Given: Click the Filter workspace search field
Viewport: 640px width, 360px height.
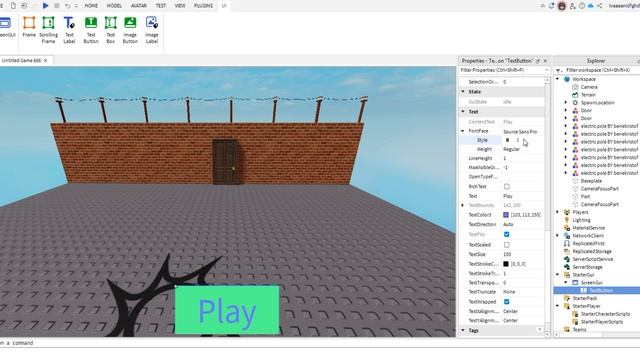Looking at the screenshot, I should click(x=598, y=70).
